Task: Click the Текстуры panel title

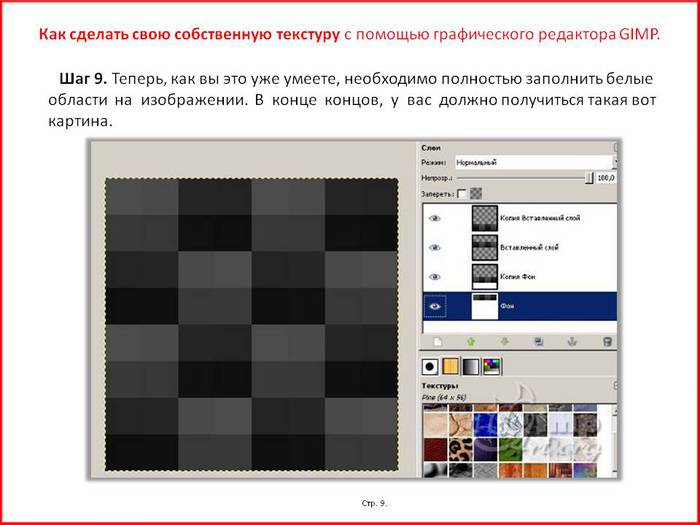Action: pos(440,385)
